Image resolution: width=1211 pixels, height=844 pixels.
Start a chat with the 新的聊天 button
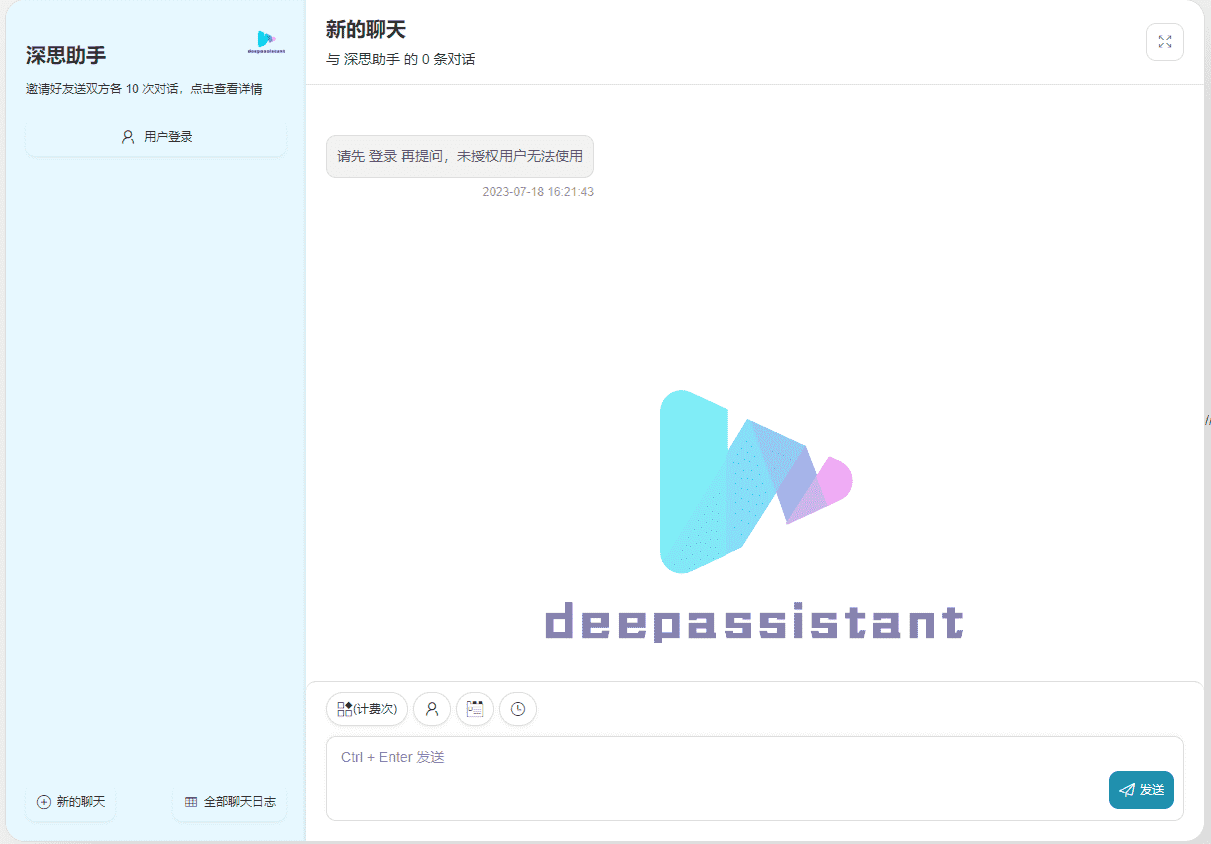[x=71, y=802]
